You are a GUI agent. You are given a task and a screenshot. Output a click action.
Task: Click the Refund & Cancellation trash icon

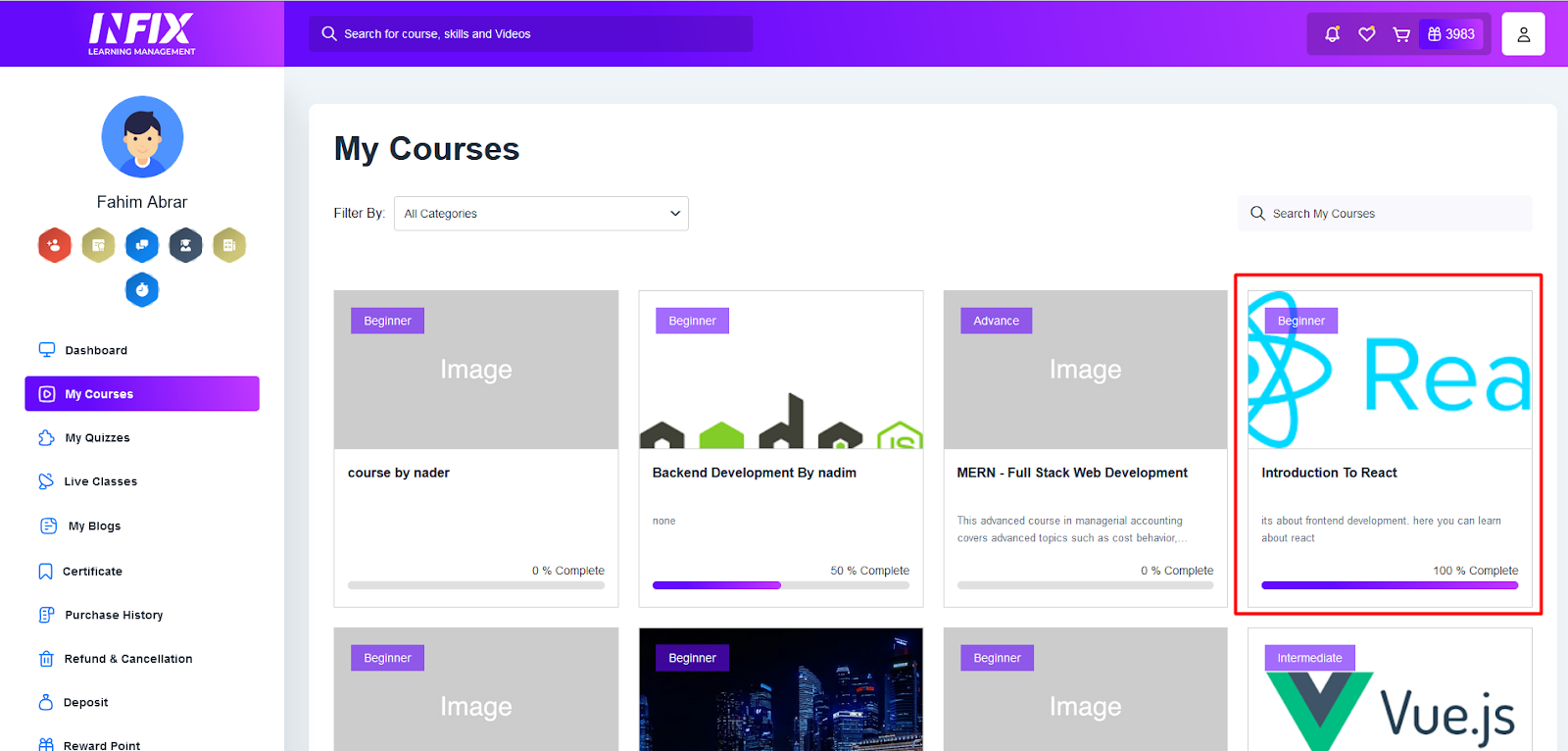pyautogui.click(x=46, y=659)
